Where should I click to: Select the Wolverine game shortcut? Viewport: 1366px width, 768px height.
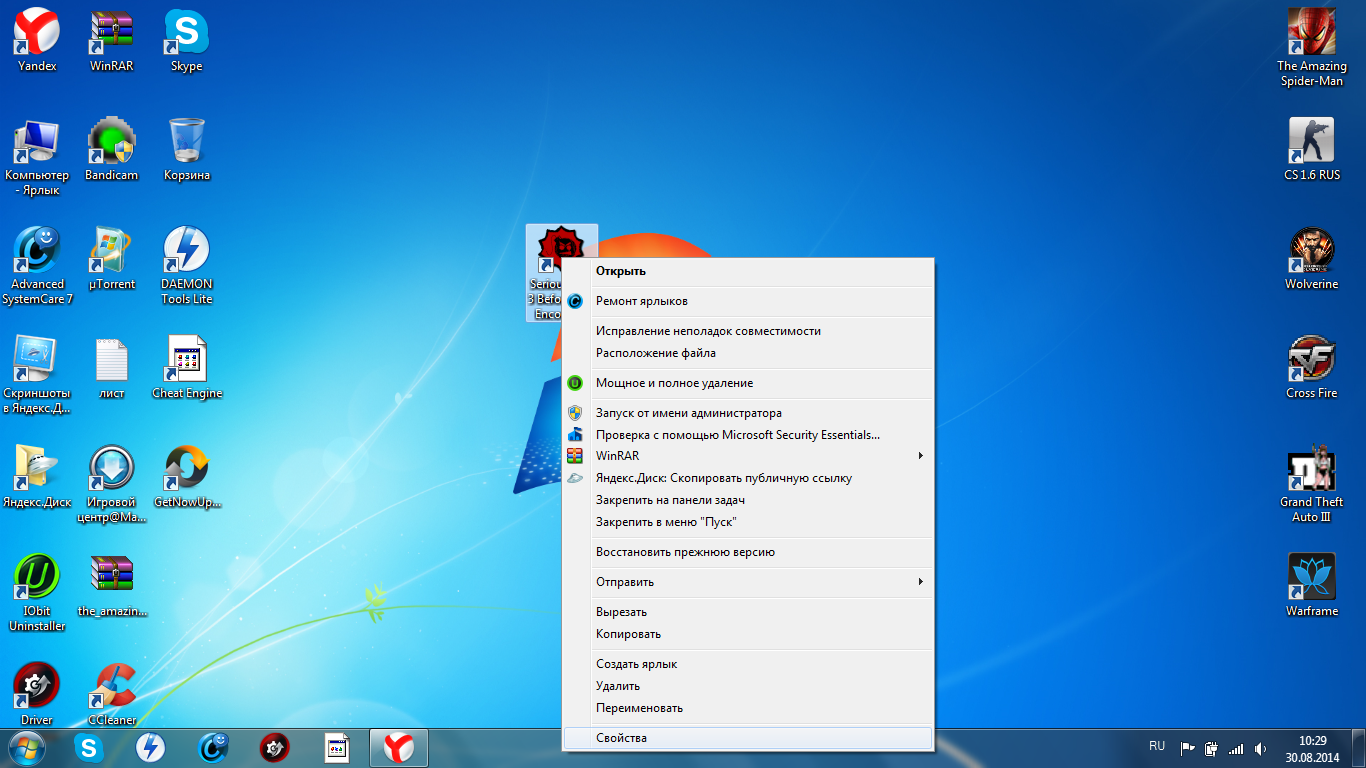(1312, 259)
